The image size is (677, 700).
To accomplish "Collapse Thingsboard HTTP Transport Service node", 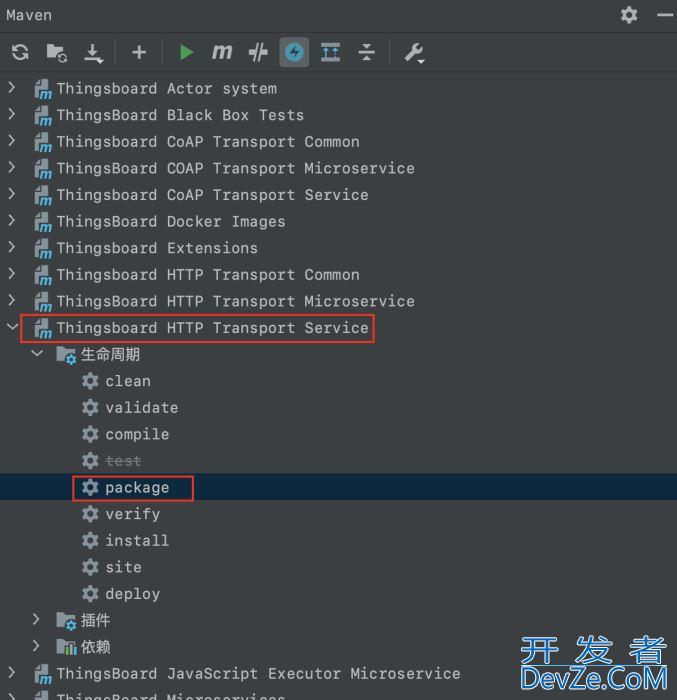I will [12, 326].
